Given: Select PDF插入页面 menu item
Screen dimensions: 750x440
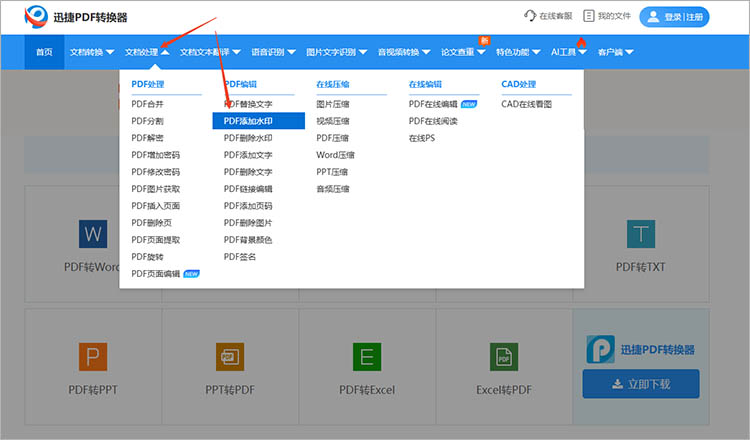Looking at the screenshot, I should pos(155,206).
